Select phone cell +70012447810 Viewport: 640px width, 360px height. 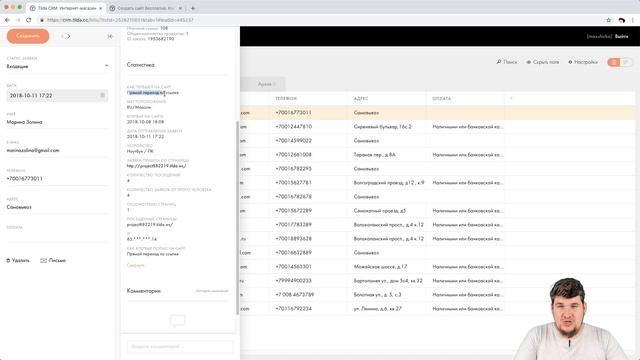(x=293, y=127)
